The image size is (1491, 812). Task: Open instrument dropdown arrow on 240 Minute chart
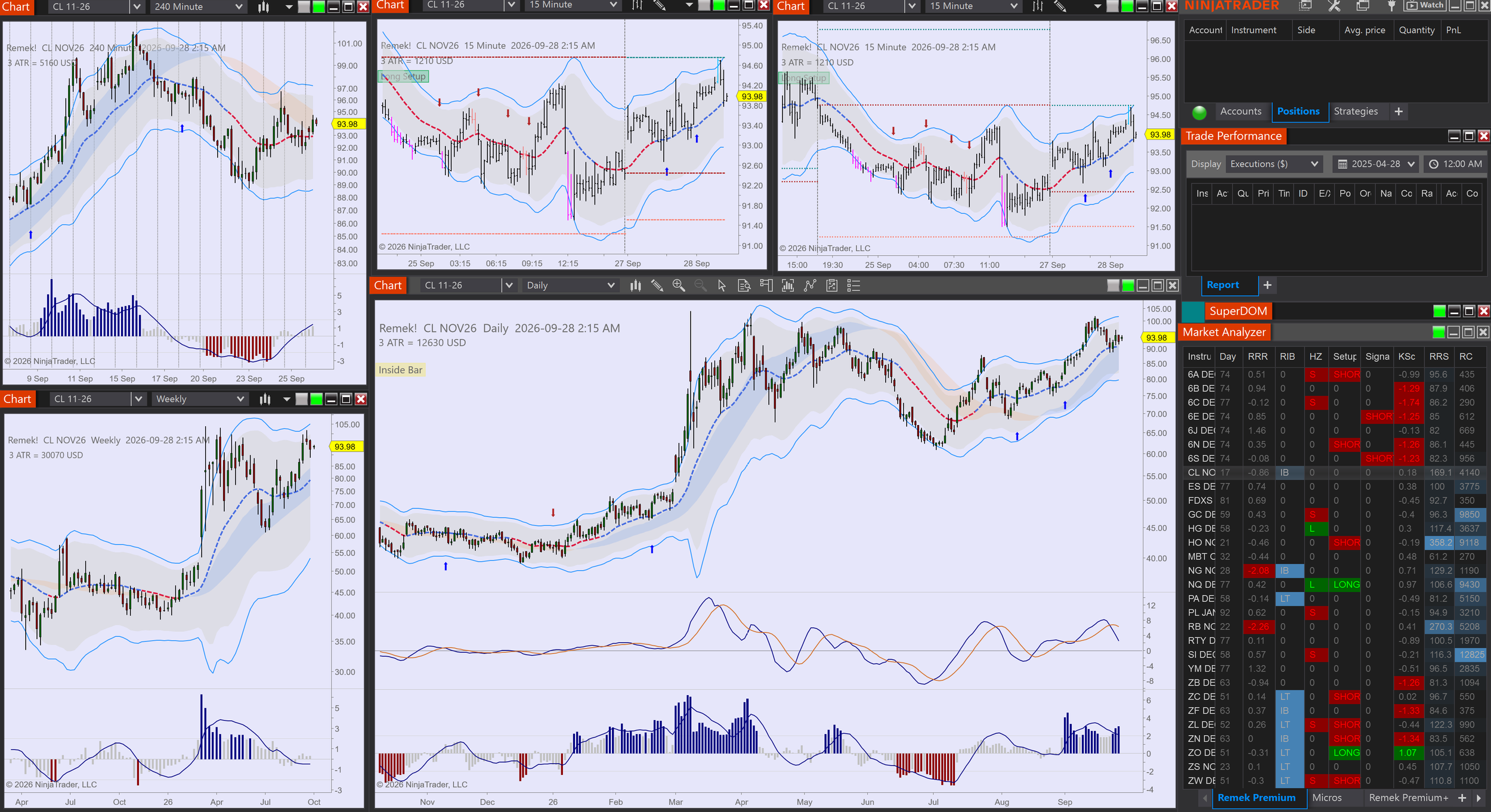point(137,7)
